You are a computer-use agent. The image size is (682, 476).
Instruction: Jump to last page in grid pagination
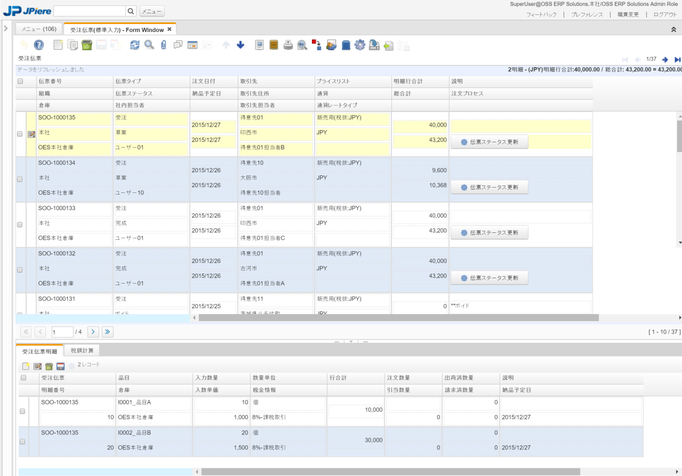tap(107, 332)
